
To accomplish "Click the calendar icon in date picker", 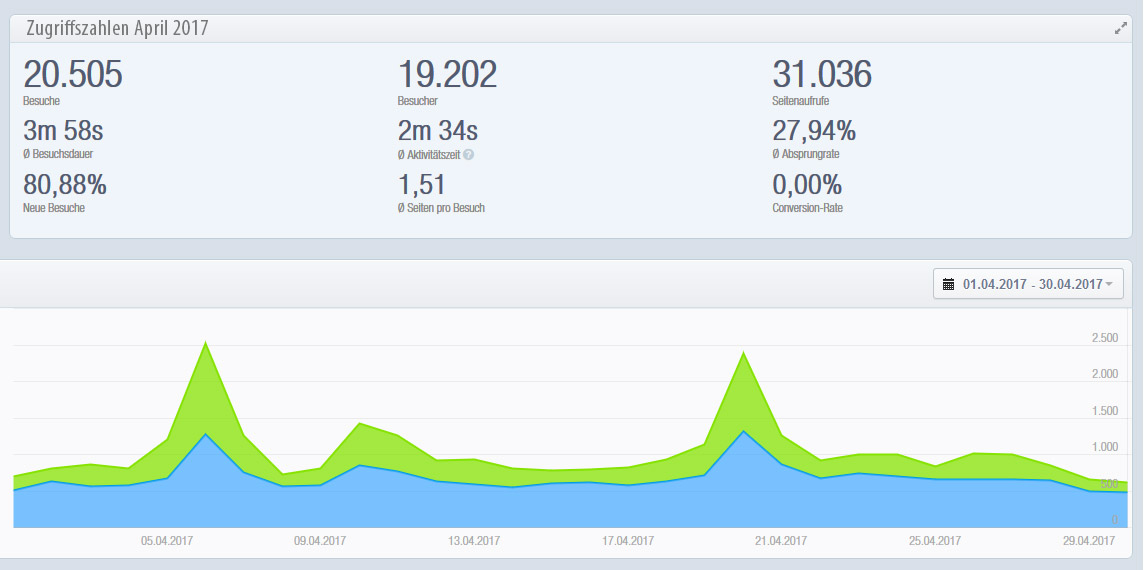I will (949, 284).
